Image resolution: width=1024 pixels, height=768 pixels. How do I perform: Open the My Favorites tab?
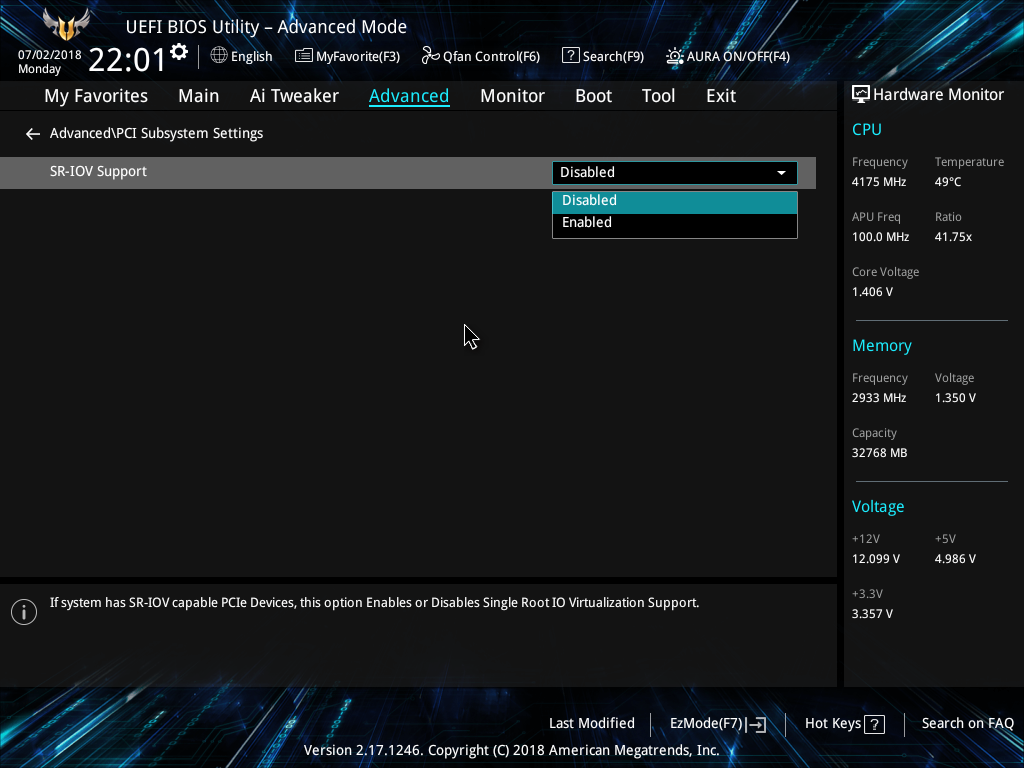coord(96,96)
